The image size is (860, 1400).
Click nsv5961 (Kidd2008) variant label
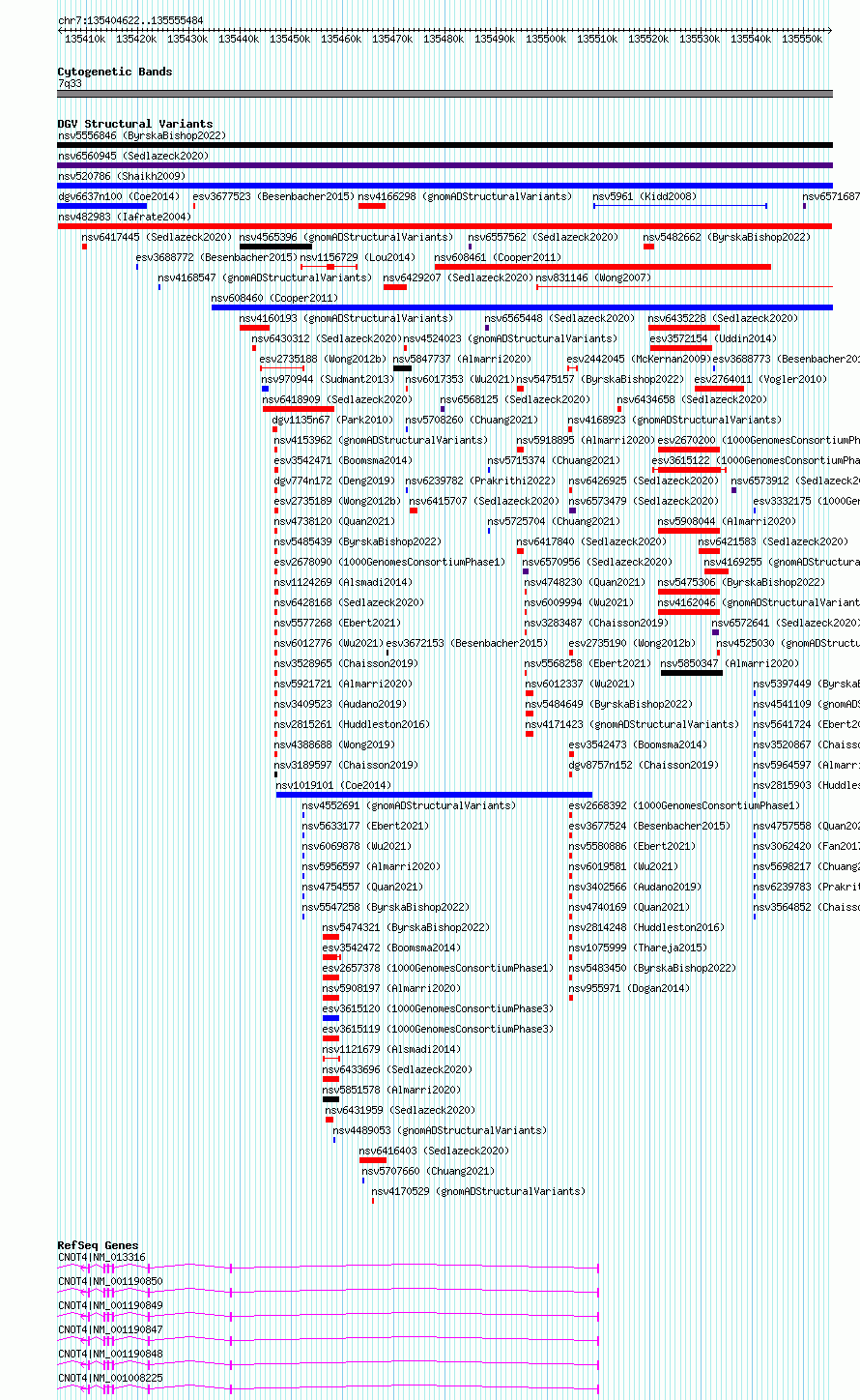coord(645,196)
